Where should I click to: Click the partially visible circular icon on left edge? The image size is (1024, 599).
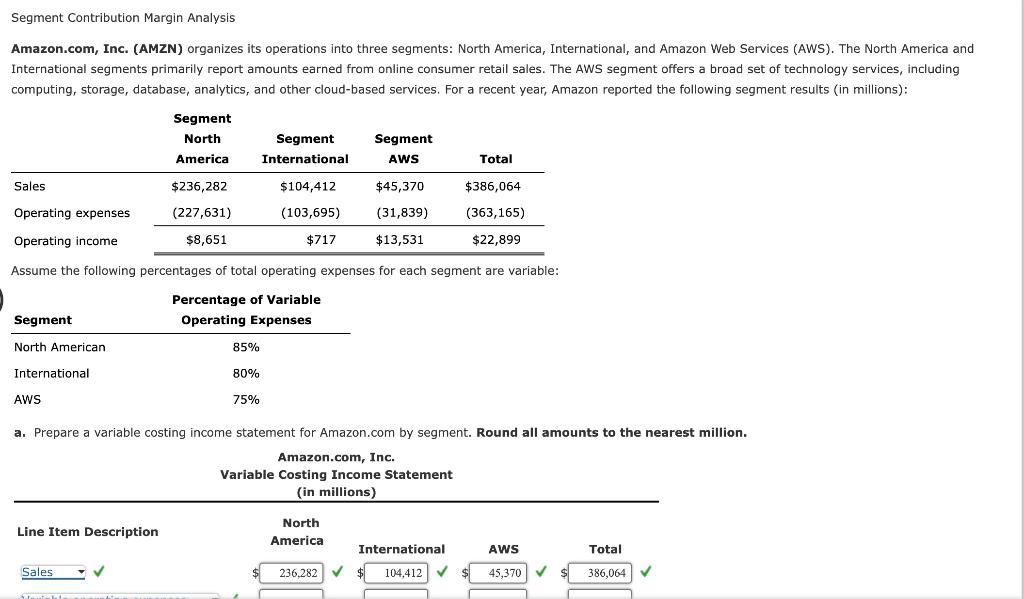point(3,301)
